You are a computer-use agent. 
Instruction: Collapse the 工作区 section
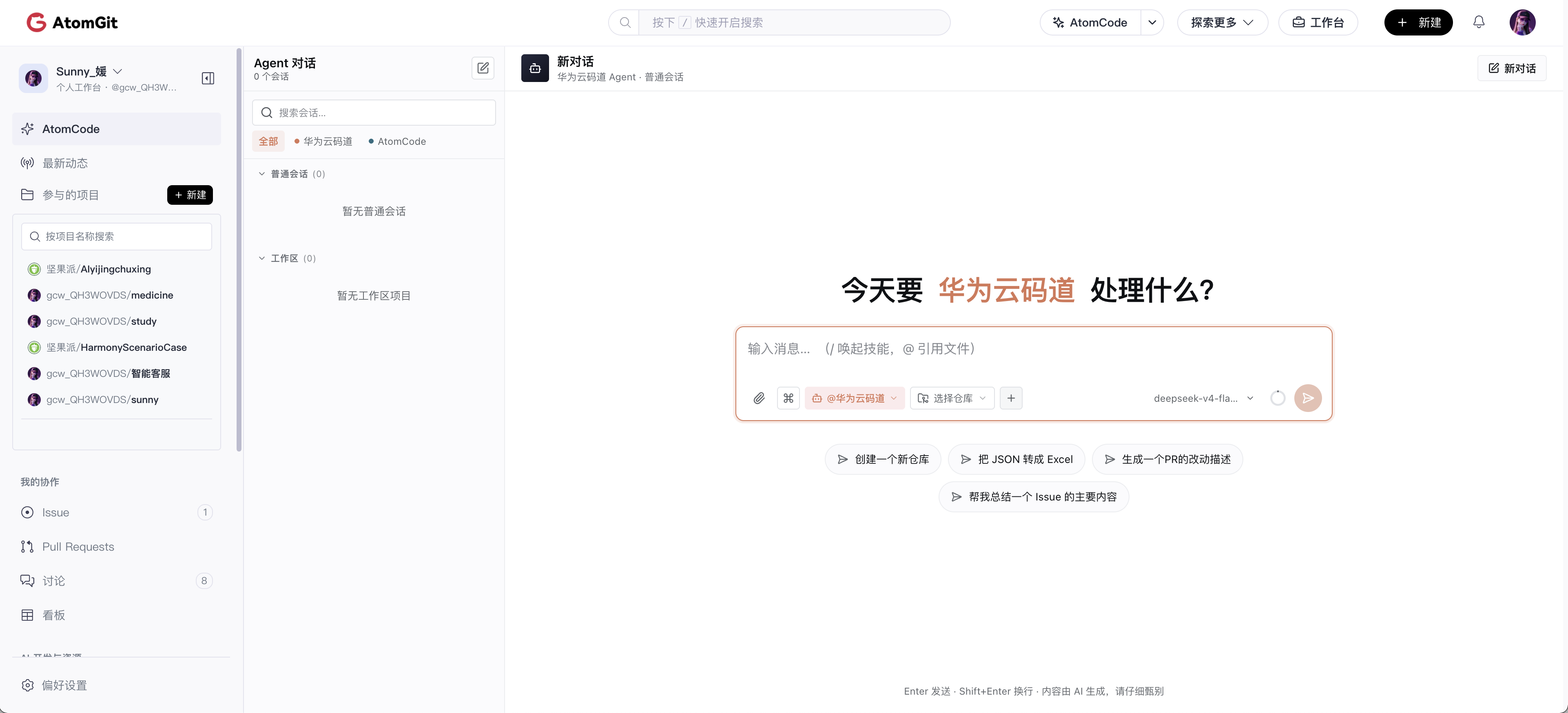coord(287,258)
